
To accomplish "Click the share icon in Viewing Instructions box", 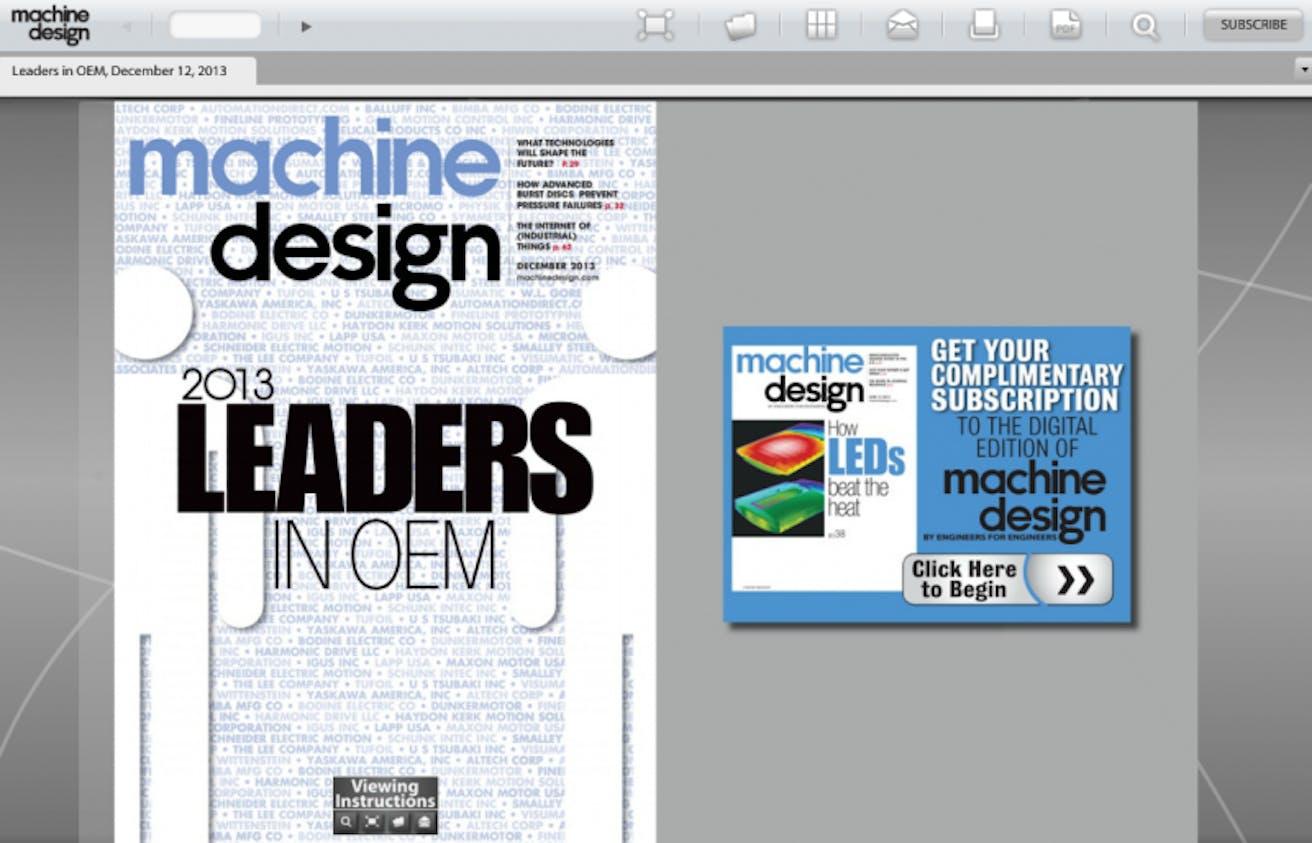I will [398, 822].
